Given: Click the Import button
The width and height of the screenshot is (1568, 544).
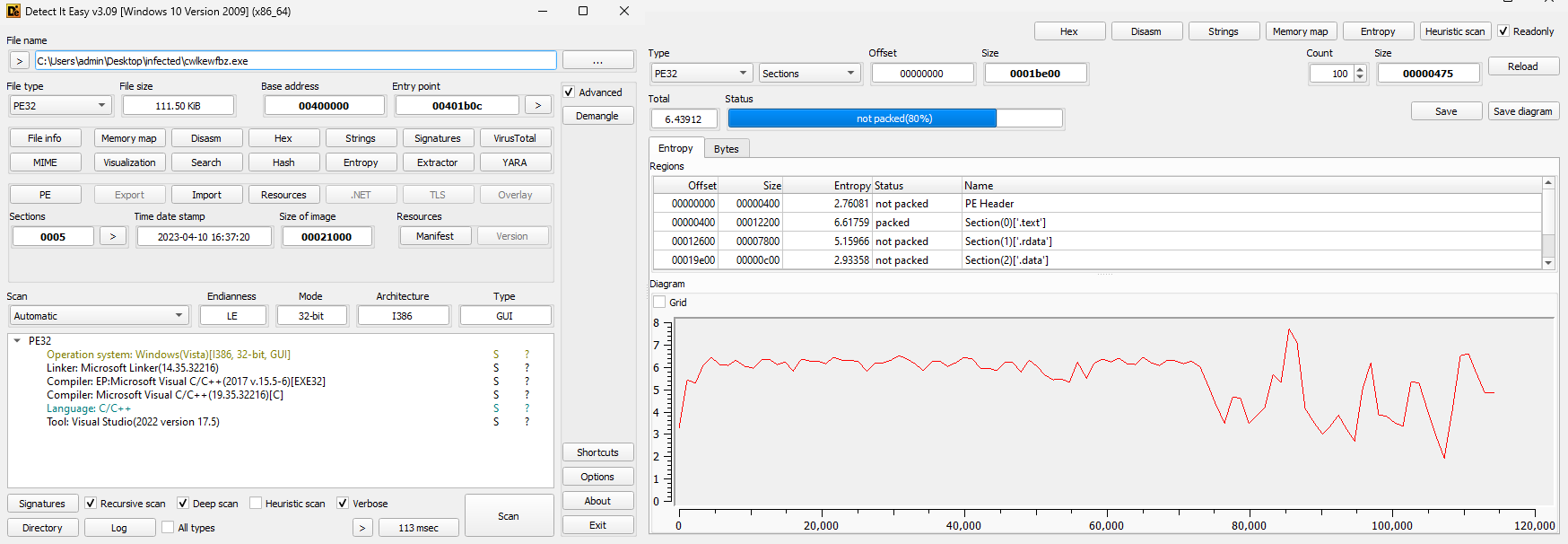Looking at the screenshot, I should 206,195.
